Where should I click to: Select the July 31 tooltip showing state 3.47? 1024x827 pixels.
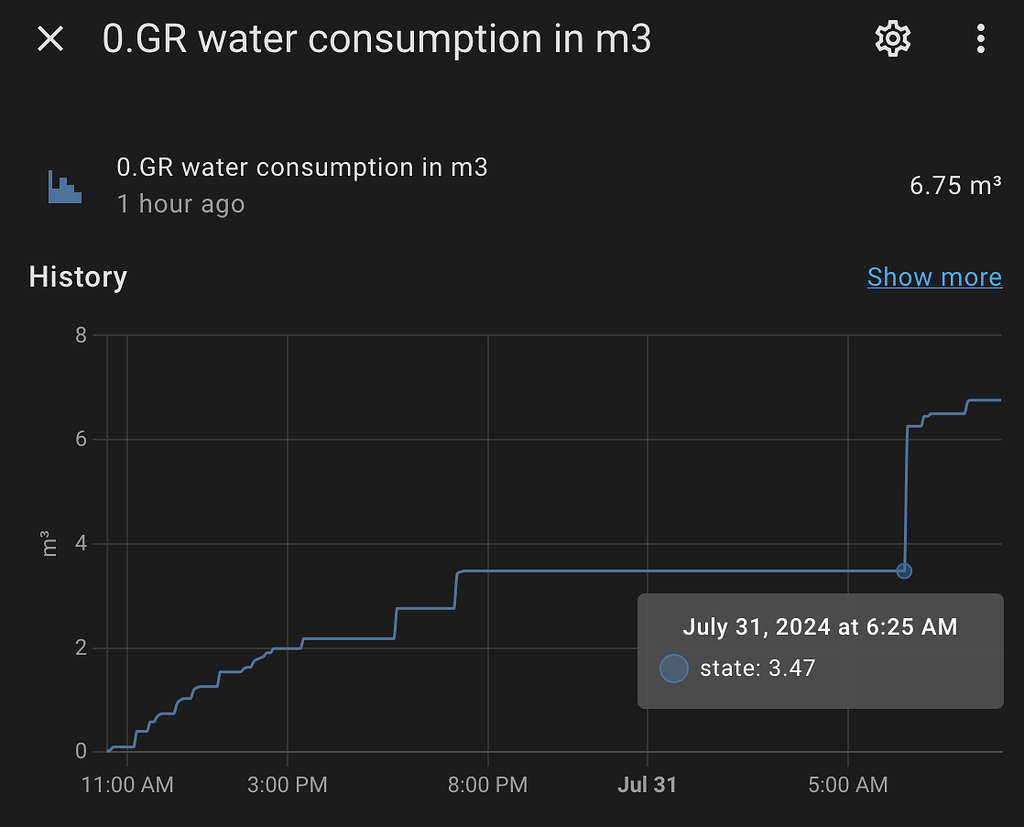tap(820, 650)
